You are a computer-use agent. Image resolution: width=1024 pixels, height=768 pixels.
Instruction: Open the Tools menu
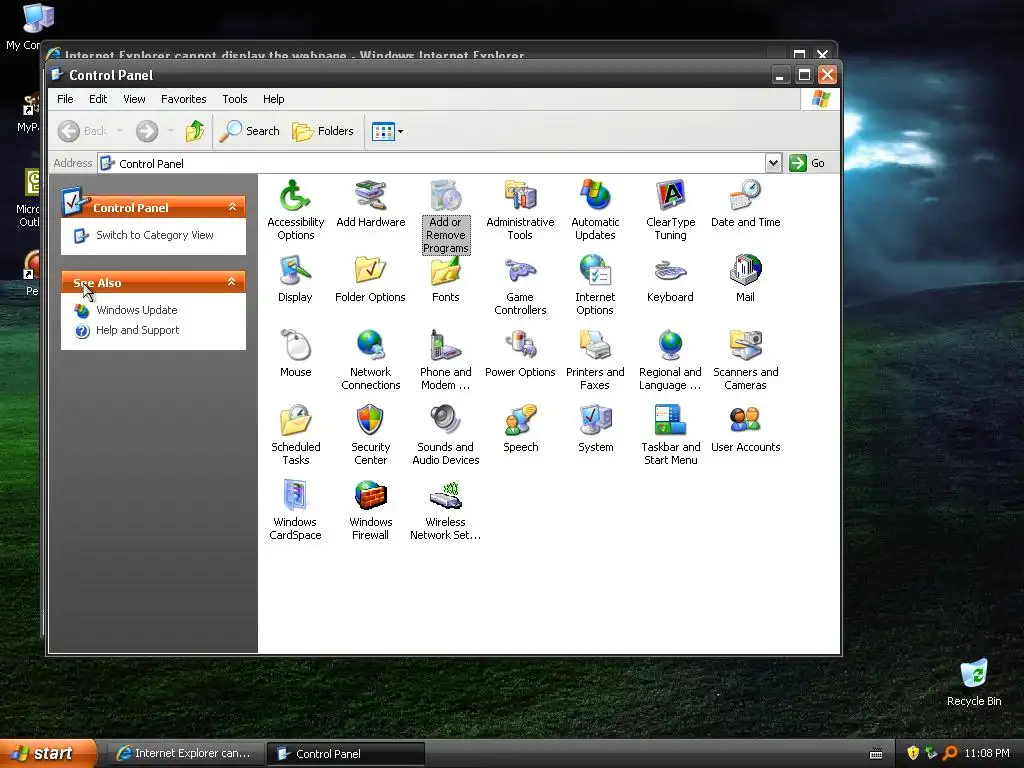click(x=234, y=99)
